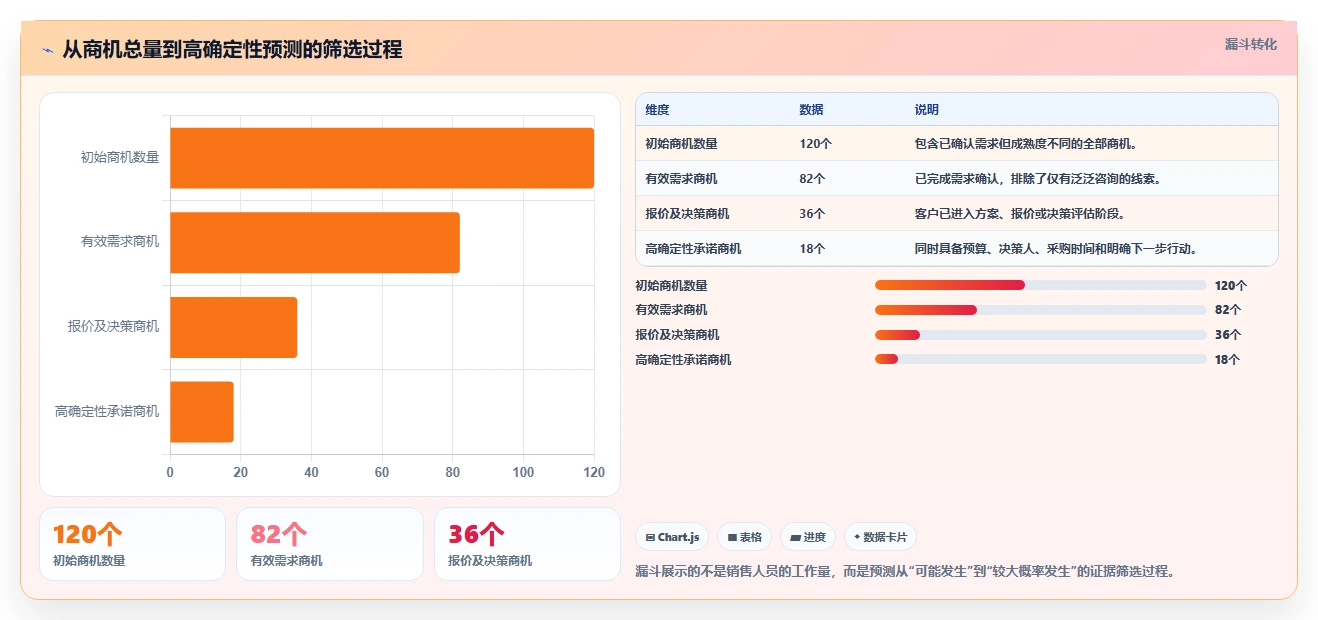1318x620 pixels.
Task: Click the 表格 chip
Action: coord(744,537)
